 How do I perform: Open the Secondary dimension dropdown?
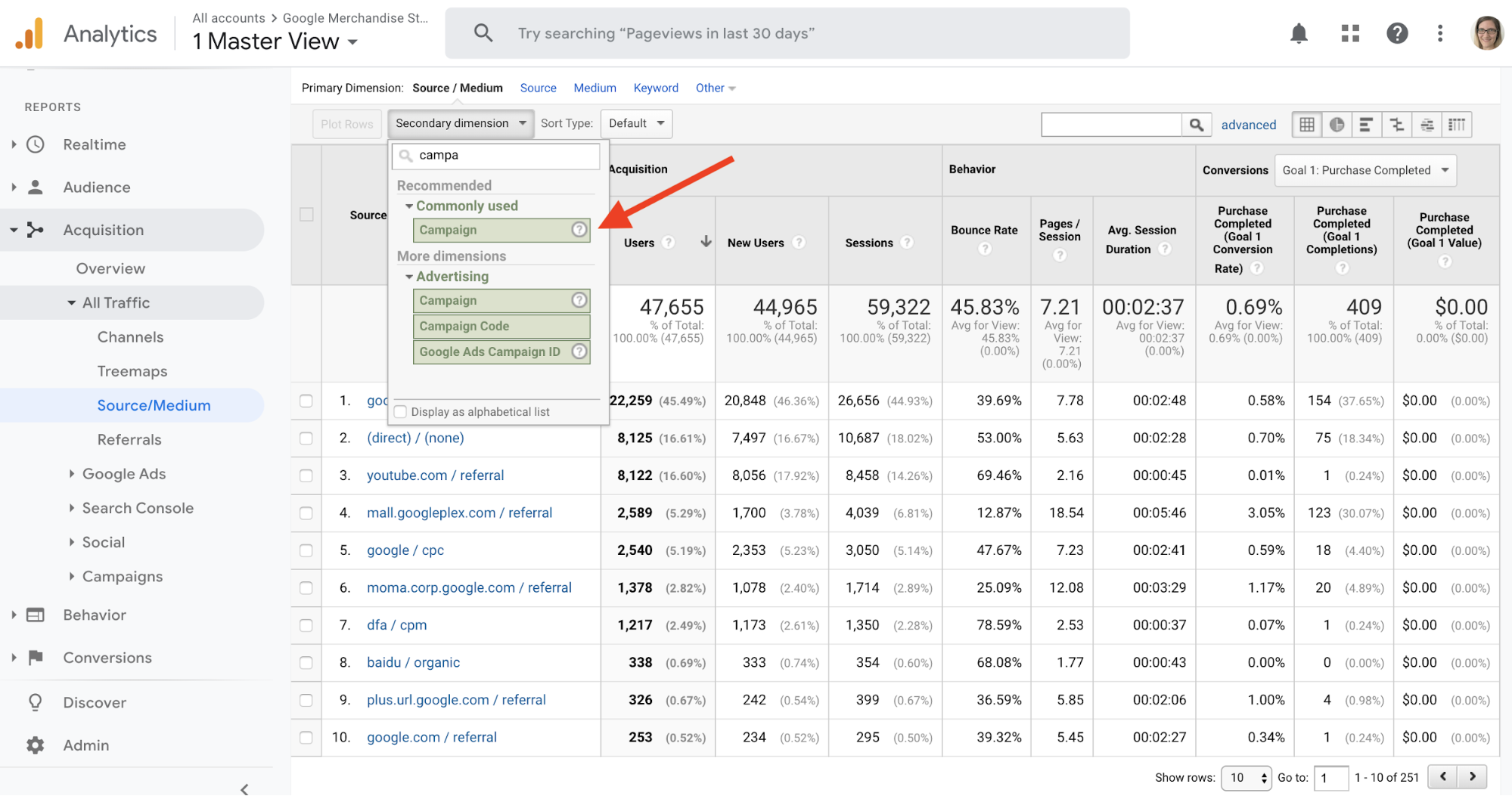461,123
